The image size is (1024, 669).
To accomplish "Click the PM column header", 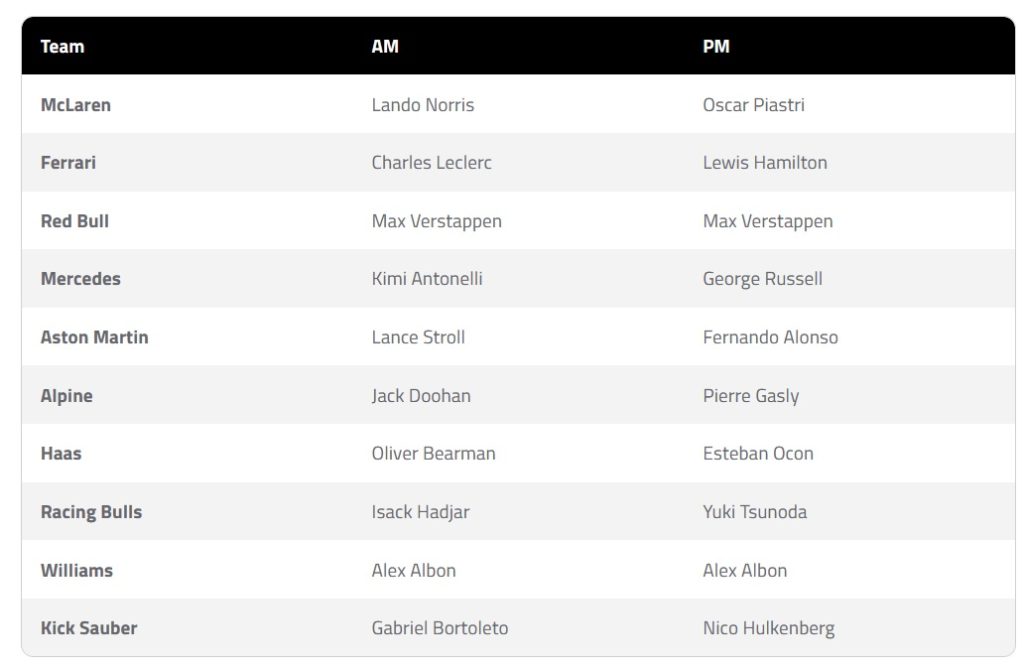I will coord(716,47).
